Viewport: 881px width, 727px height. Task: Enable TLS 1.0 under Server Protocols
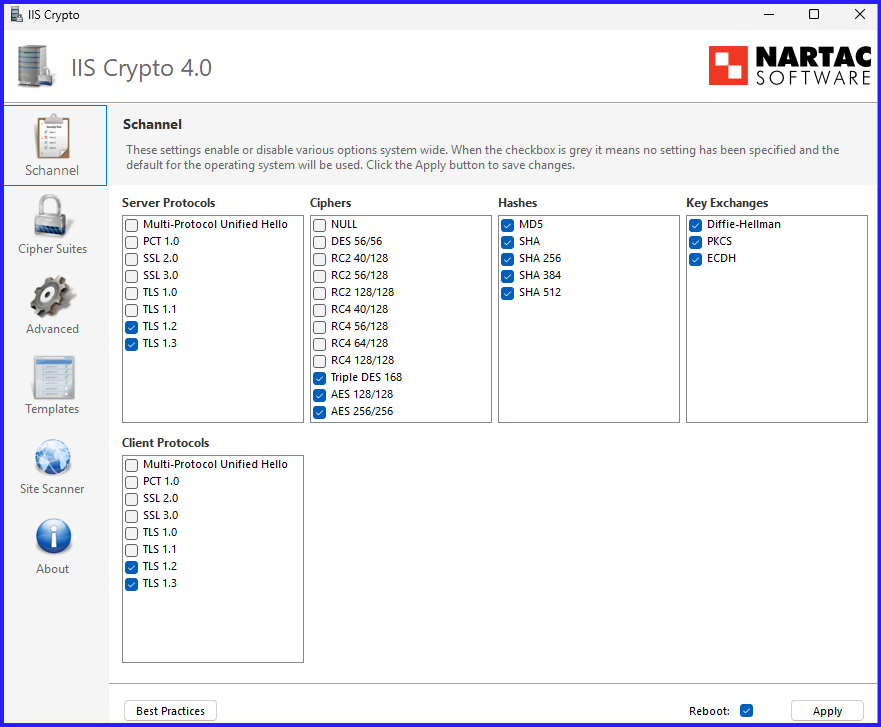point(132,293)
